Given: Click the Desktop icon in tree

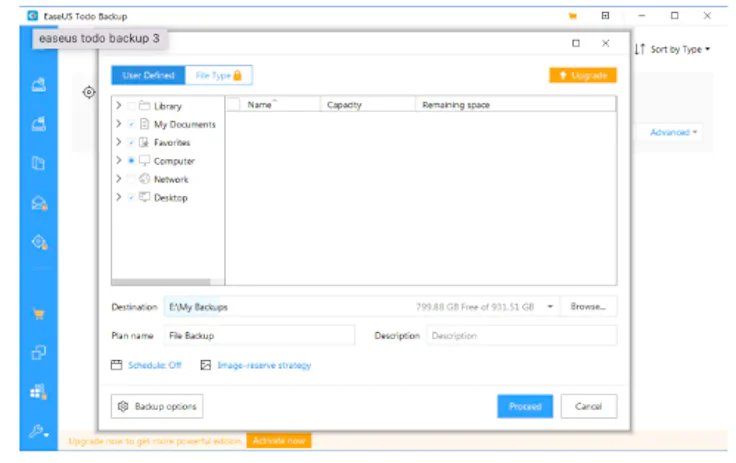Looking at the screenshot, I should 145,197.
